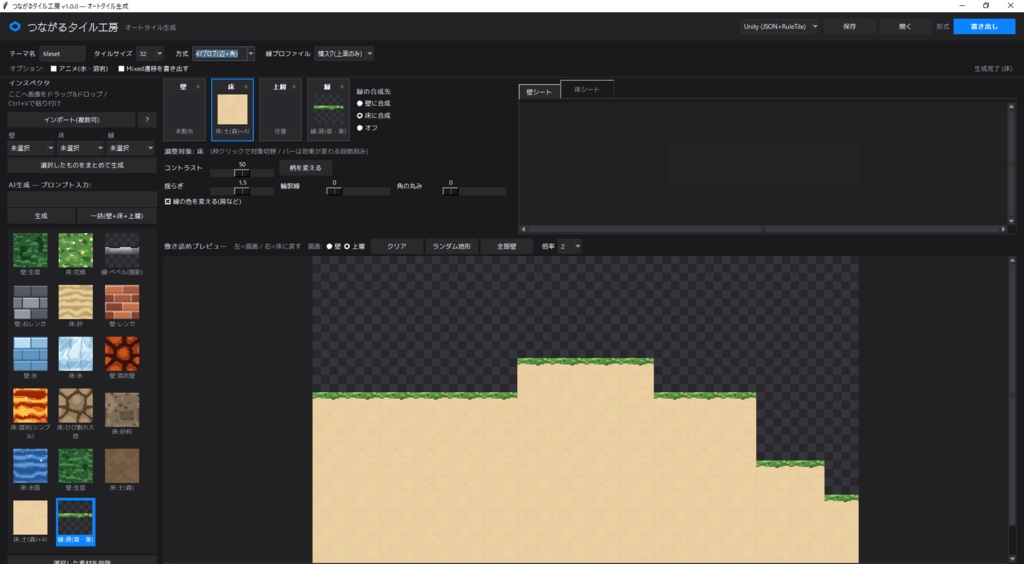Switch to the 壁シート tab
Viewport: 1024px width, 564px height.
tap(539, 92)
